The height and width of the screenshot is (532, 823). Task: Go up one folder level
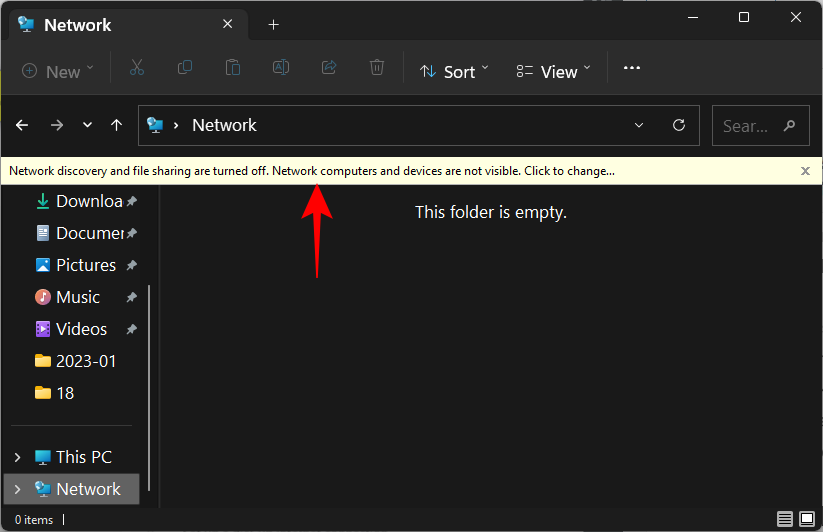click(117, 125)
